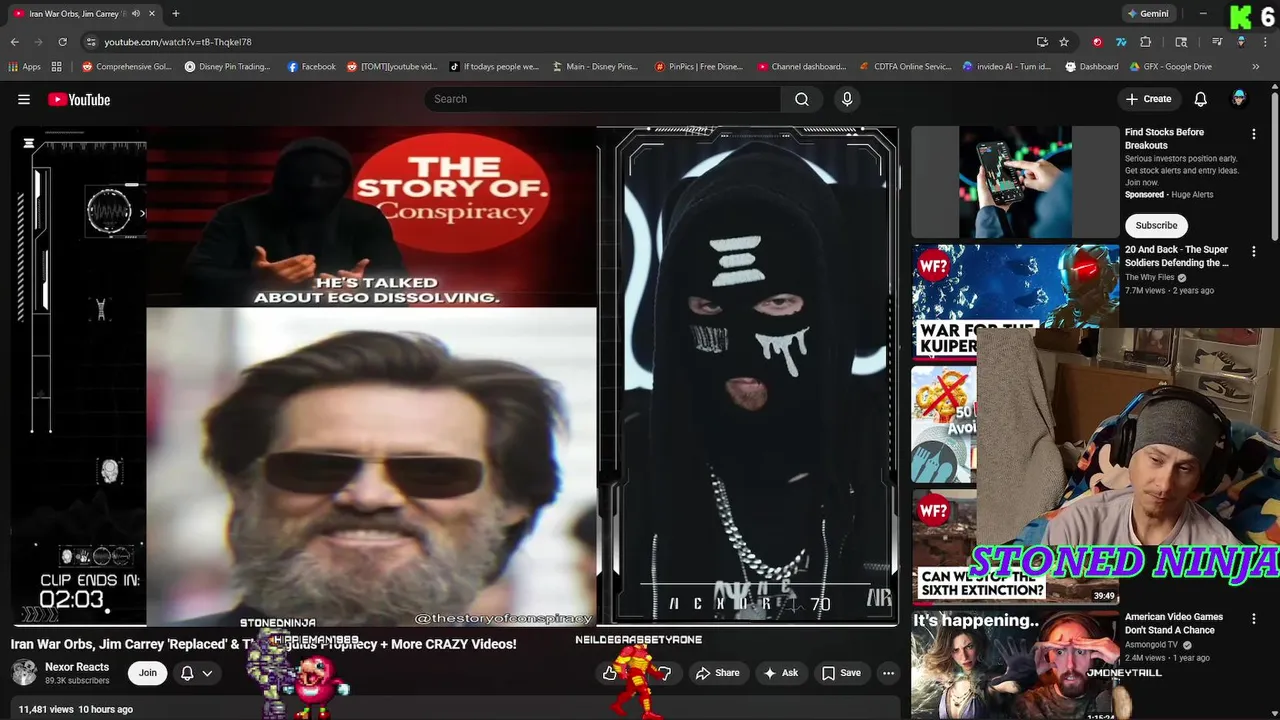1280x720 pixels.
Task: Open the media controls toolbar icon
Action: (x=1217, y=42)
